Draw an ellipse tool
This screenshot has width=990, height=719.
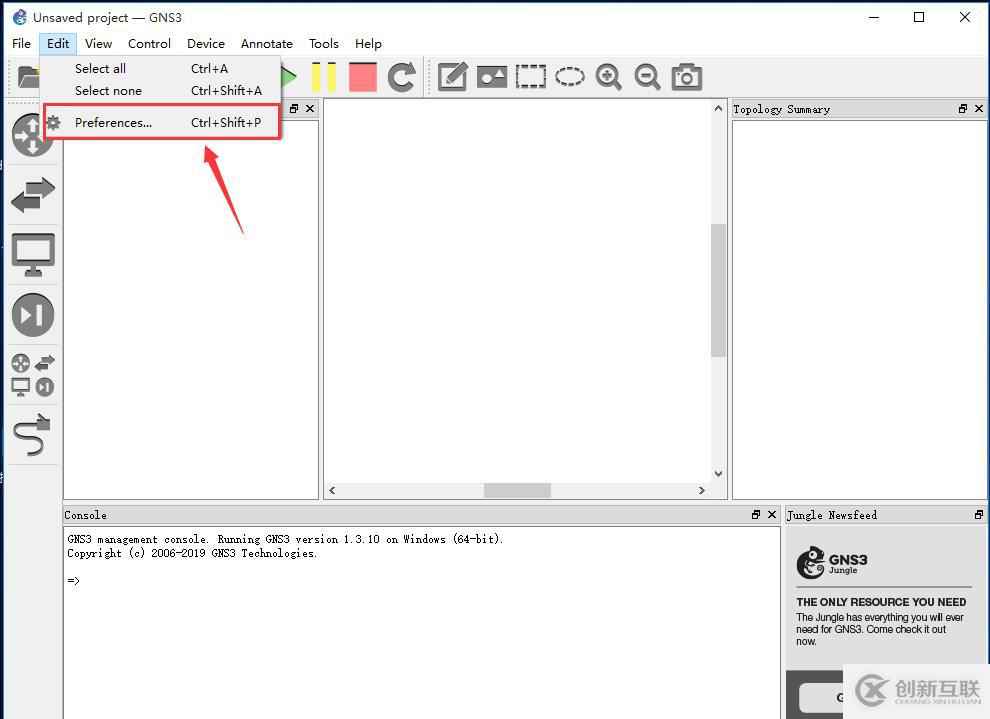[x=570, y=77]
